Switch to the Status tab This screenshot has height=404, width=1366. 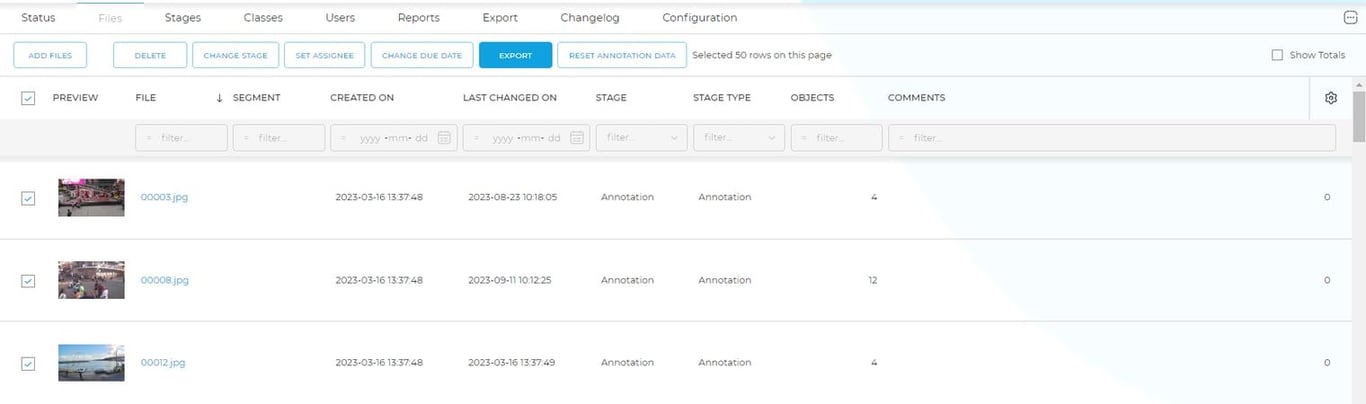38,18
